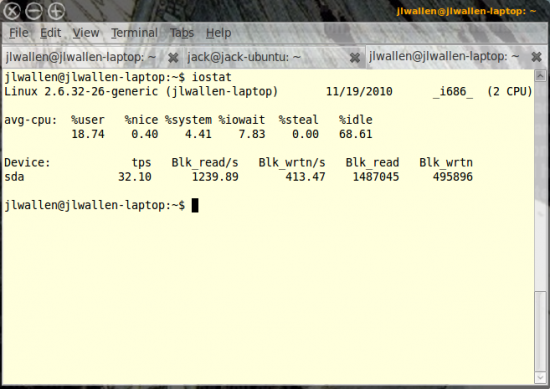Click the scrollbar up arrow
The height and width of the screenshot is (389, 550).
click(x=540, y=75)
